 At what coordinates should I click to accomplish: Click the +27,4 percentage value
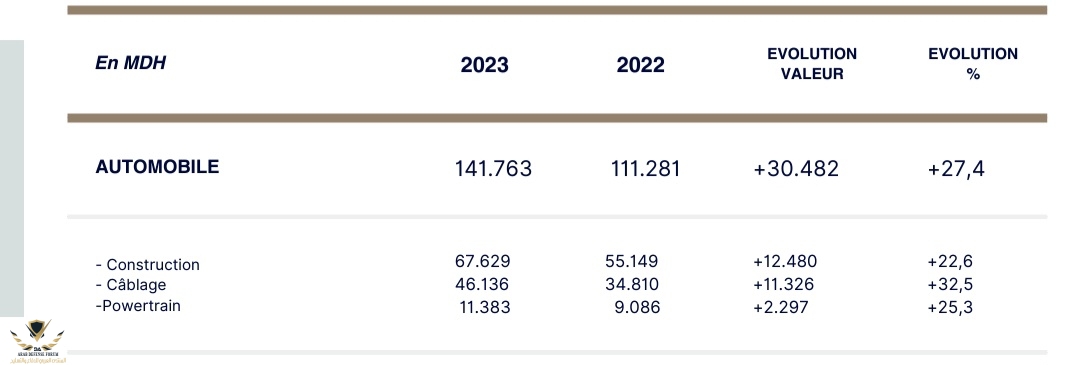click(x=956, y=169)
